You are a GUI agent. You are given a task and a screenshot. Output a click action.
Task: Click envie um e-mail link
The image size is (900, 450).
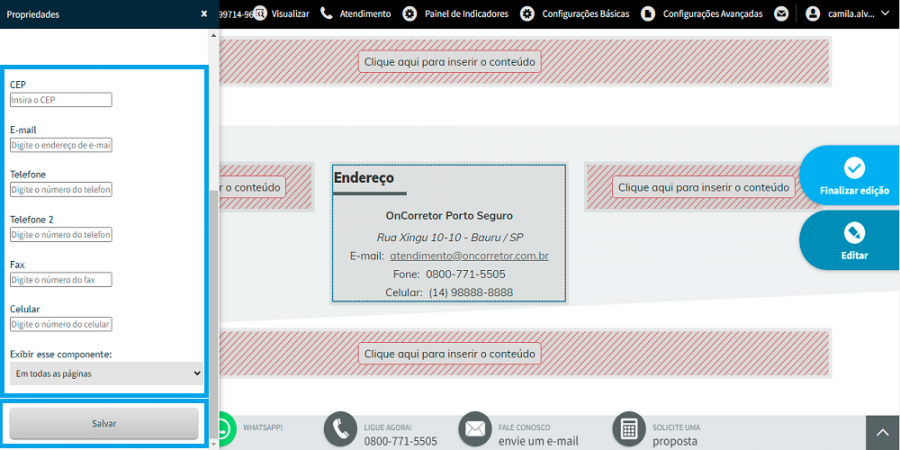coord(538,441)
